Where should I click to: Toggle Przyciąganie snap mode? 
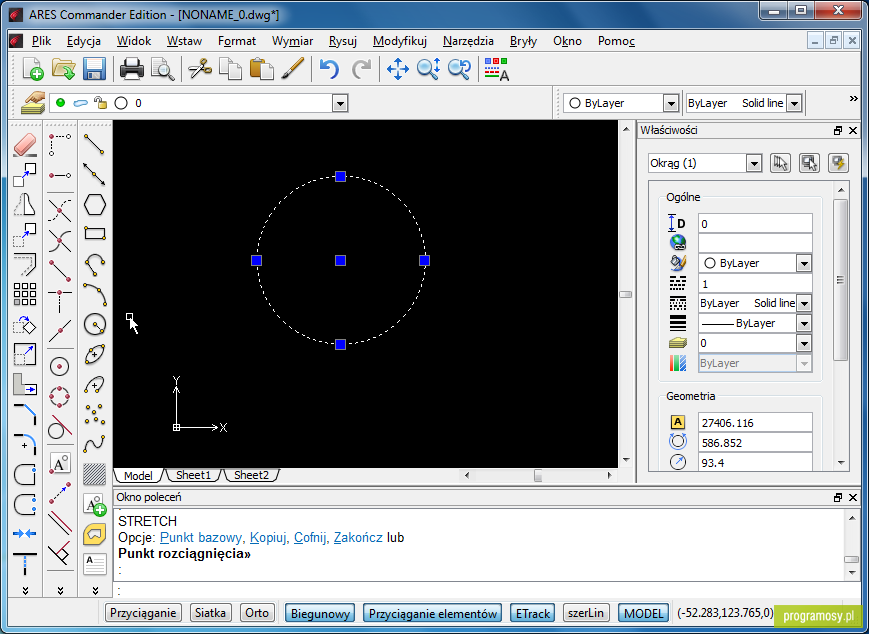coord(144,613)
